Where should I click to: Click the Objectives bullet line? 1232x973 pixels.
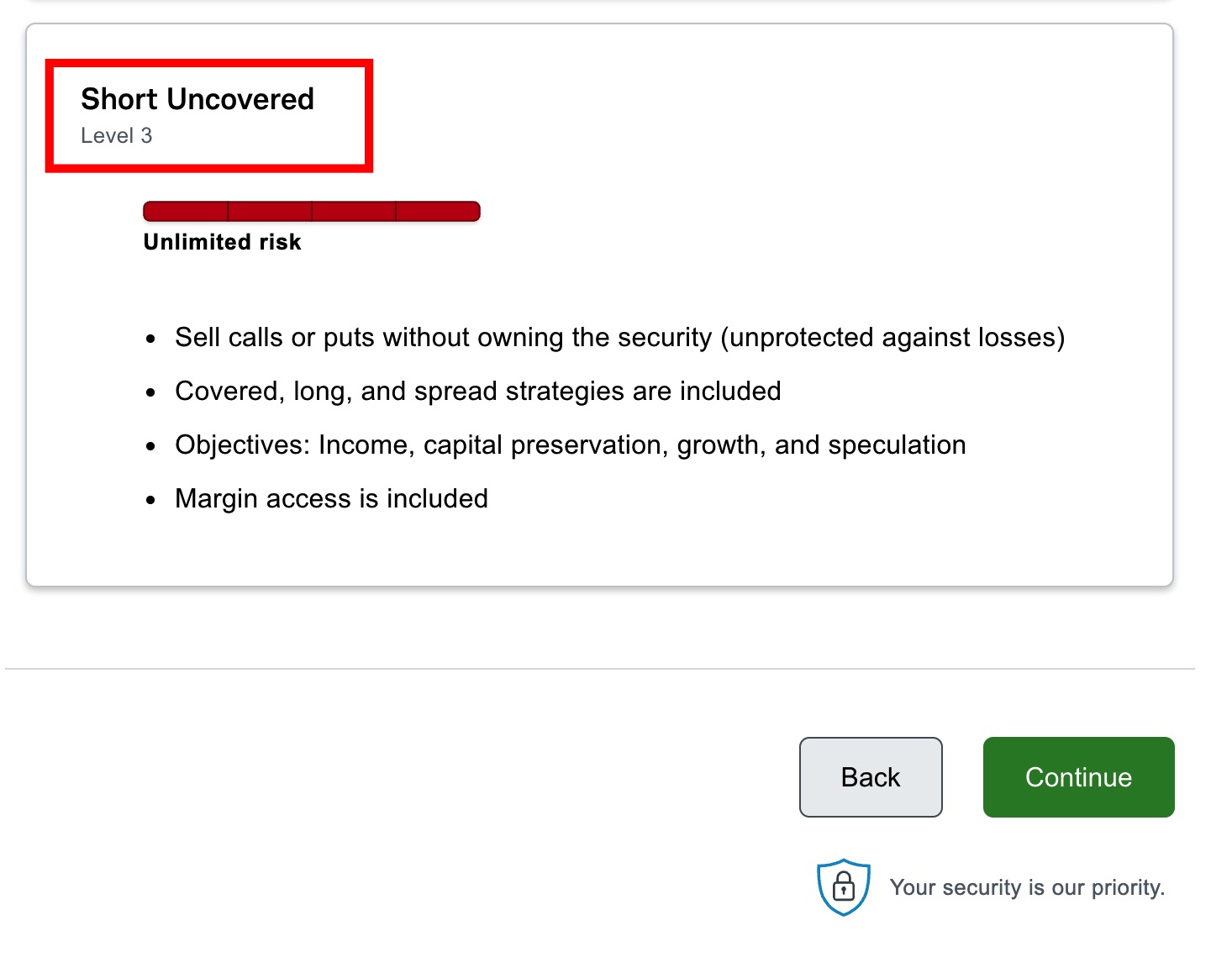(571, 445)
